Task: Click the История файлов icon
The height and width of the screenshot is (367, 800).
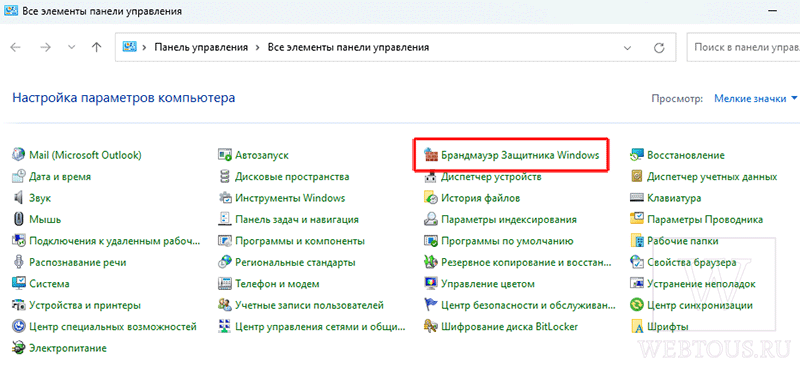Action: coord(430,198)
